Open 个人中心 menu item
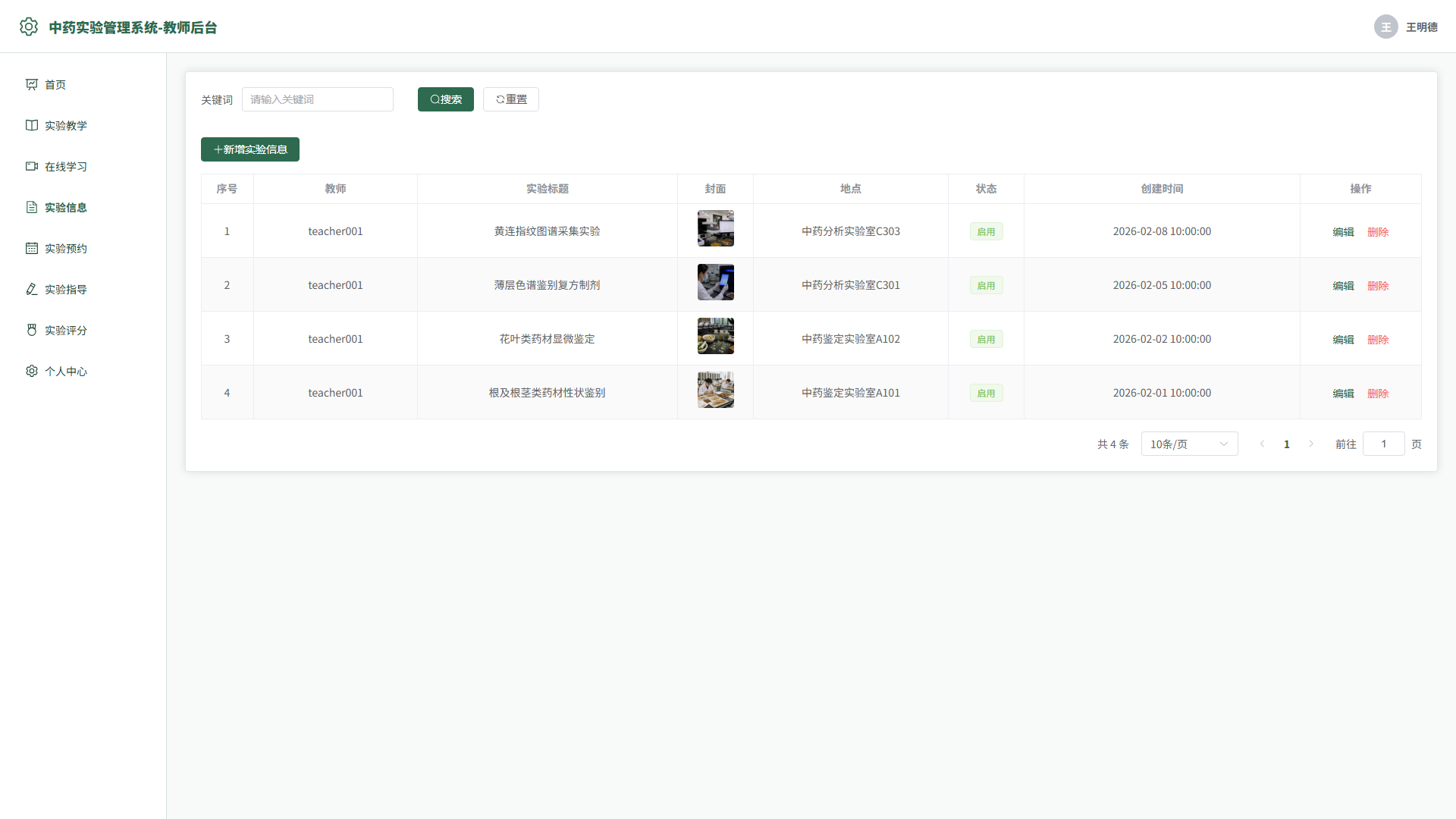 [83, 371]
